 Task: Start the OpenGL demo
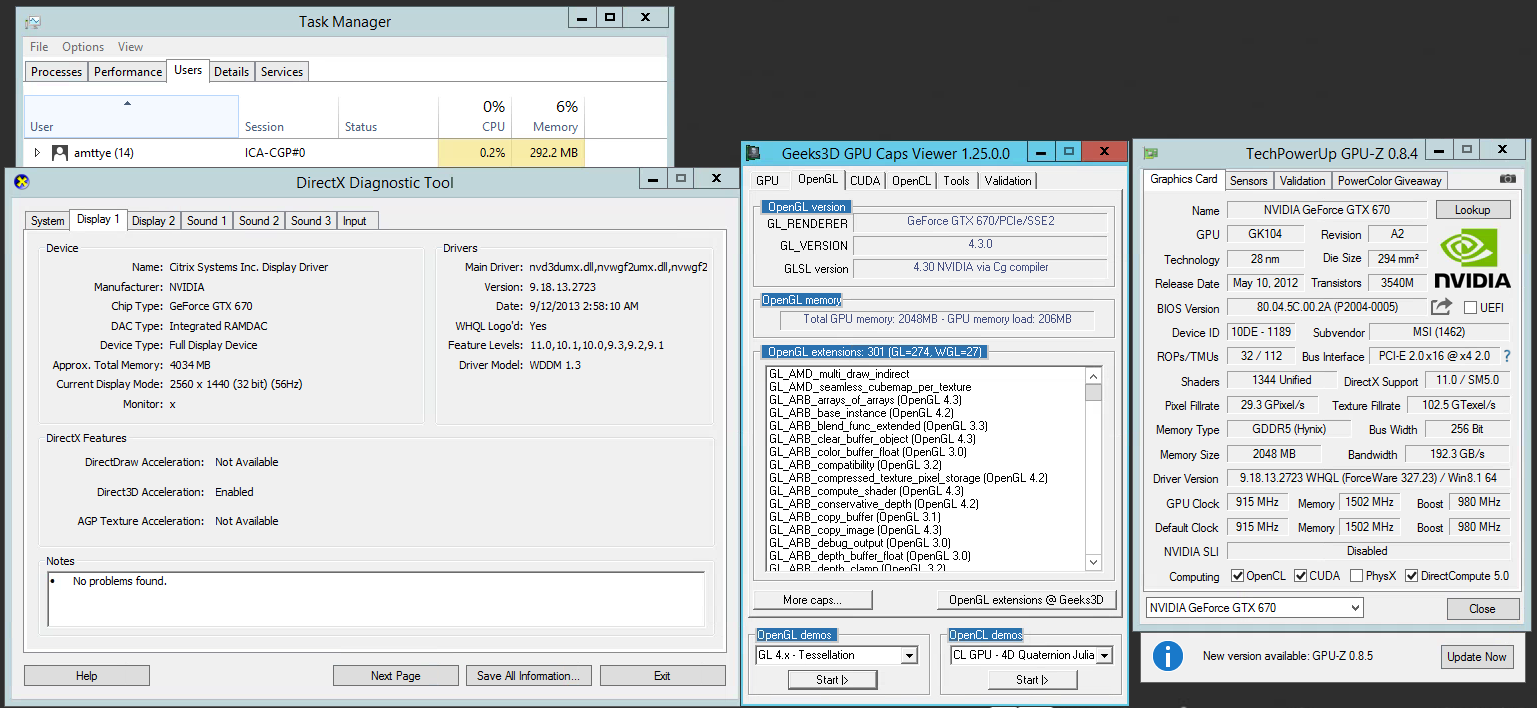832,680
